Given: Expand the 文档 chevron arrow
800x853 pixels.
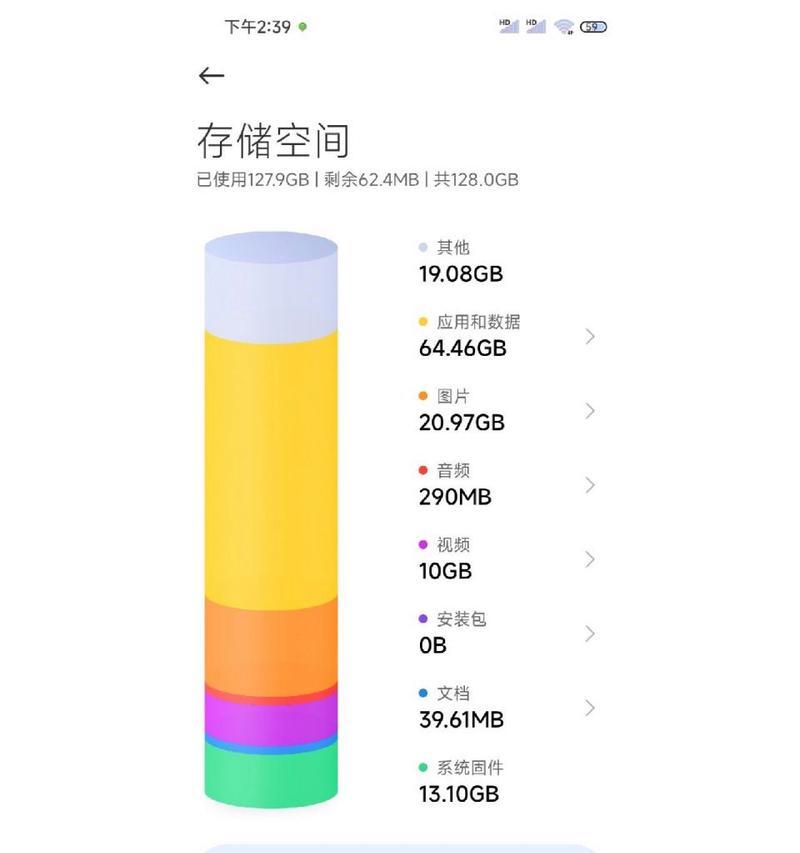Looking at the screenshot, I should click(x=590, y=708).
